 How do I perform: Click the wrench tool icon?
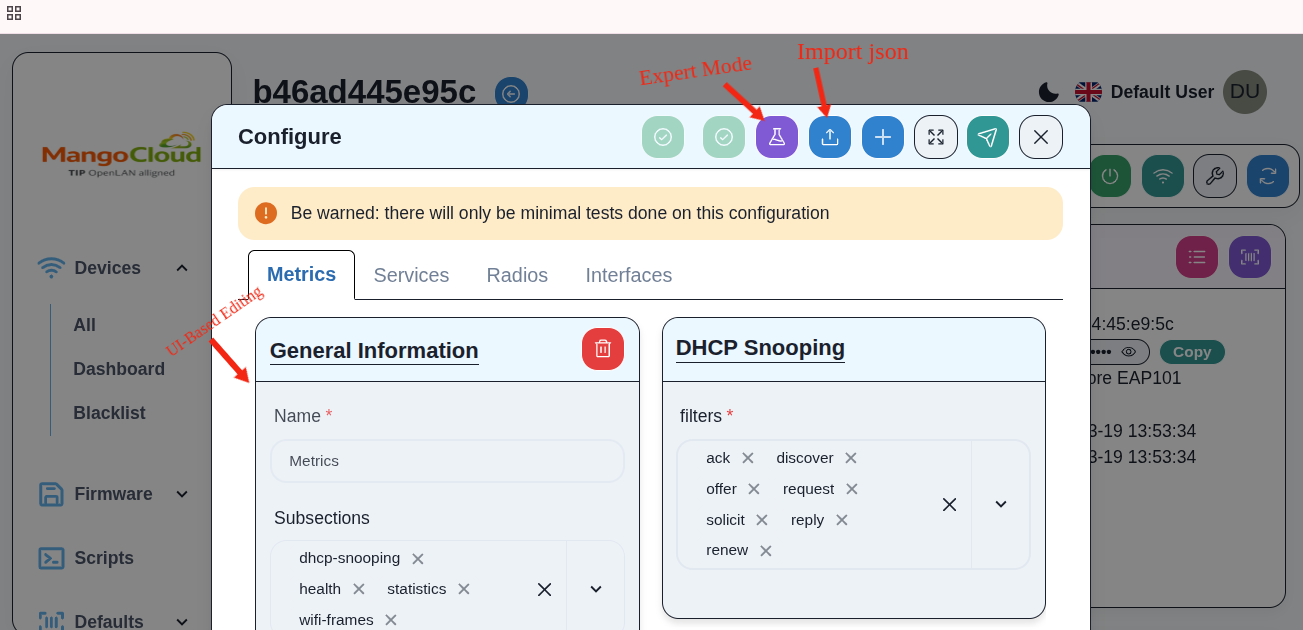tap(1214, 176)
